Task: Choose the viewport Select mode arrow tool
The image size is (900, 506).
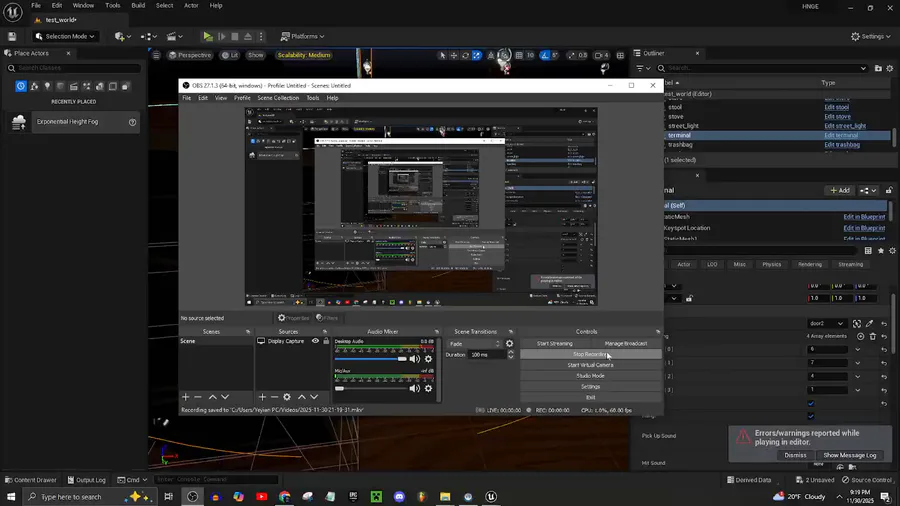Action: 442,55
